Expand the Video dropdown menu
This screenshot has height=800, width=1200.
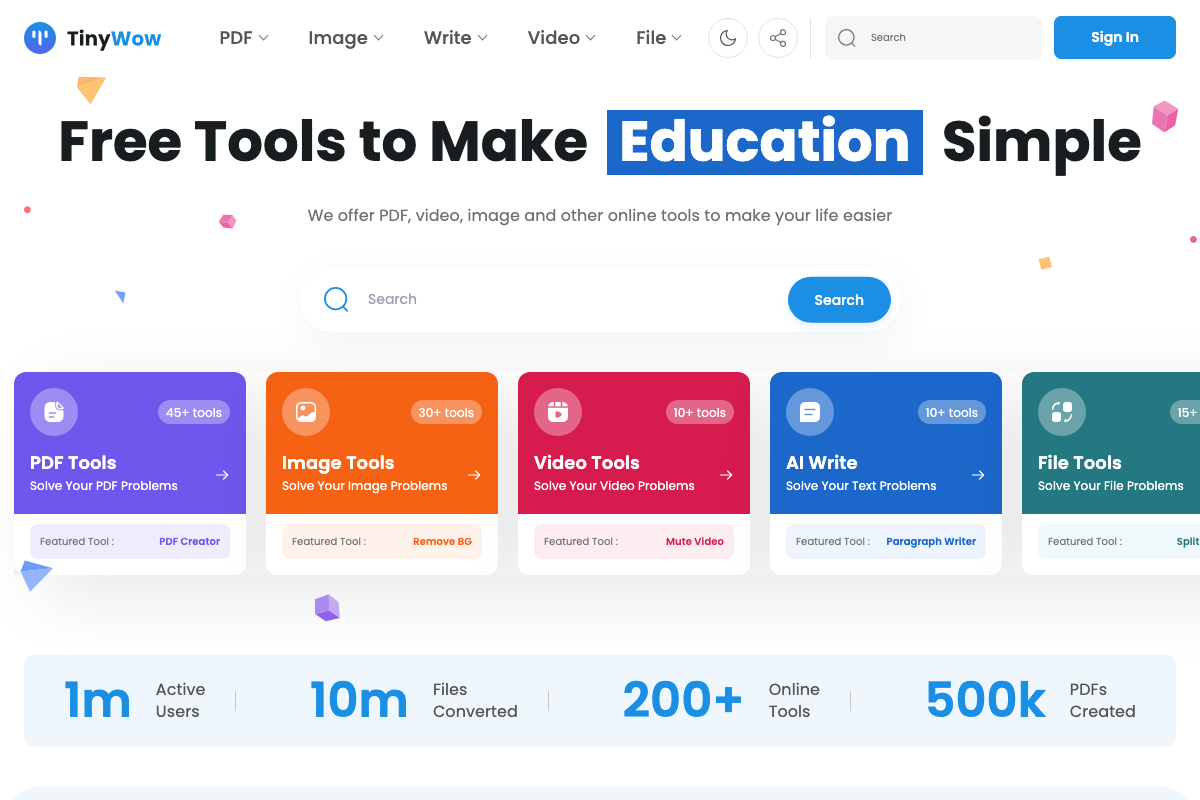[562, 38]
